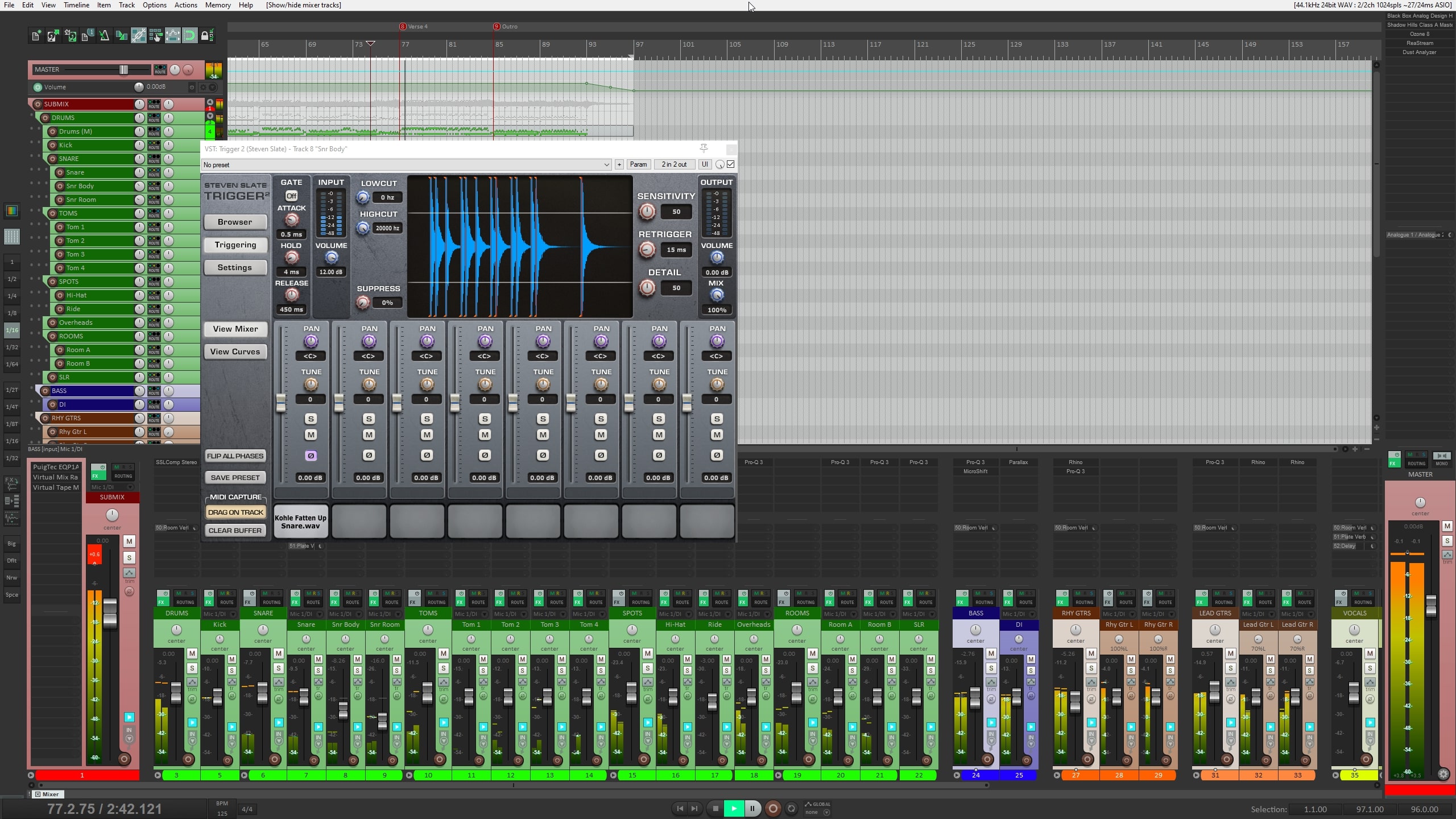
Task: Click the MASTER track volume fader handle
Action: click(123, 69)
